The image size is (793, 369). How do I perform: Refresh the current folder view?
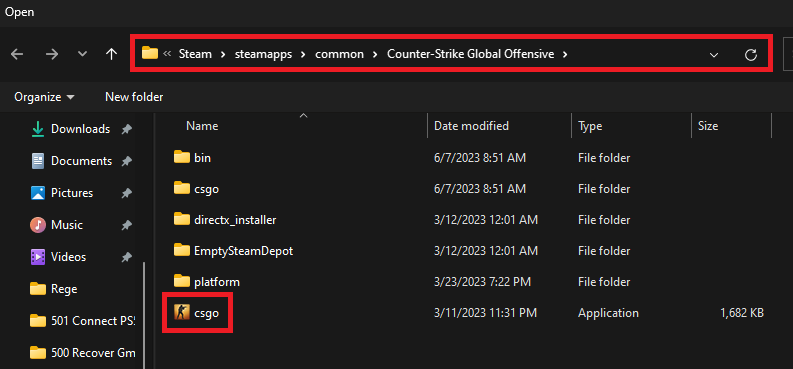[x=751, y=55]
